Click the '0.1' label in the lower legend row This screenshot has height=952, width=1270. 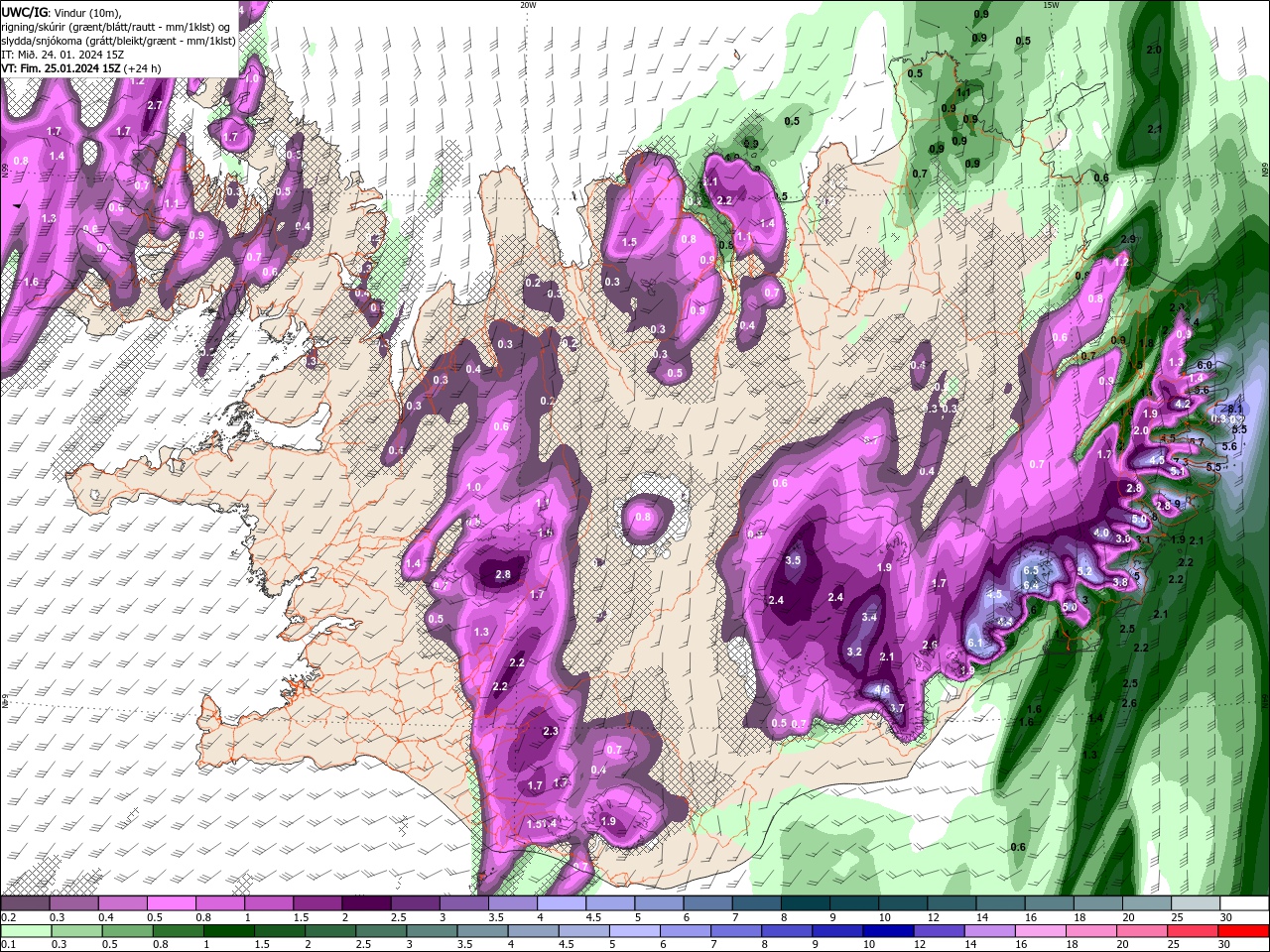click(7, 945)
